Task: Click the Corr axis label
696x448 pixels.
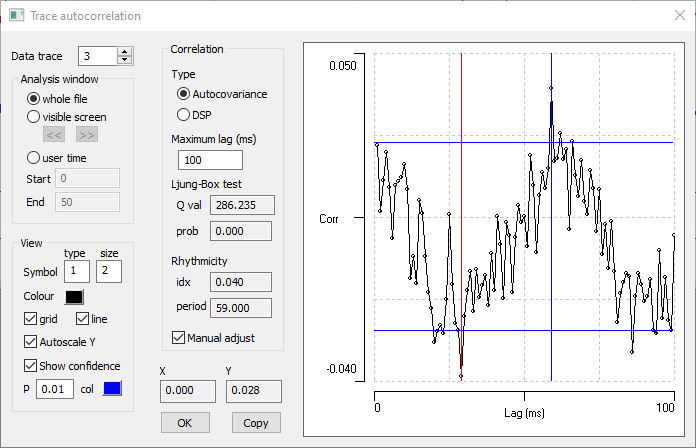Action: 329,219
